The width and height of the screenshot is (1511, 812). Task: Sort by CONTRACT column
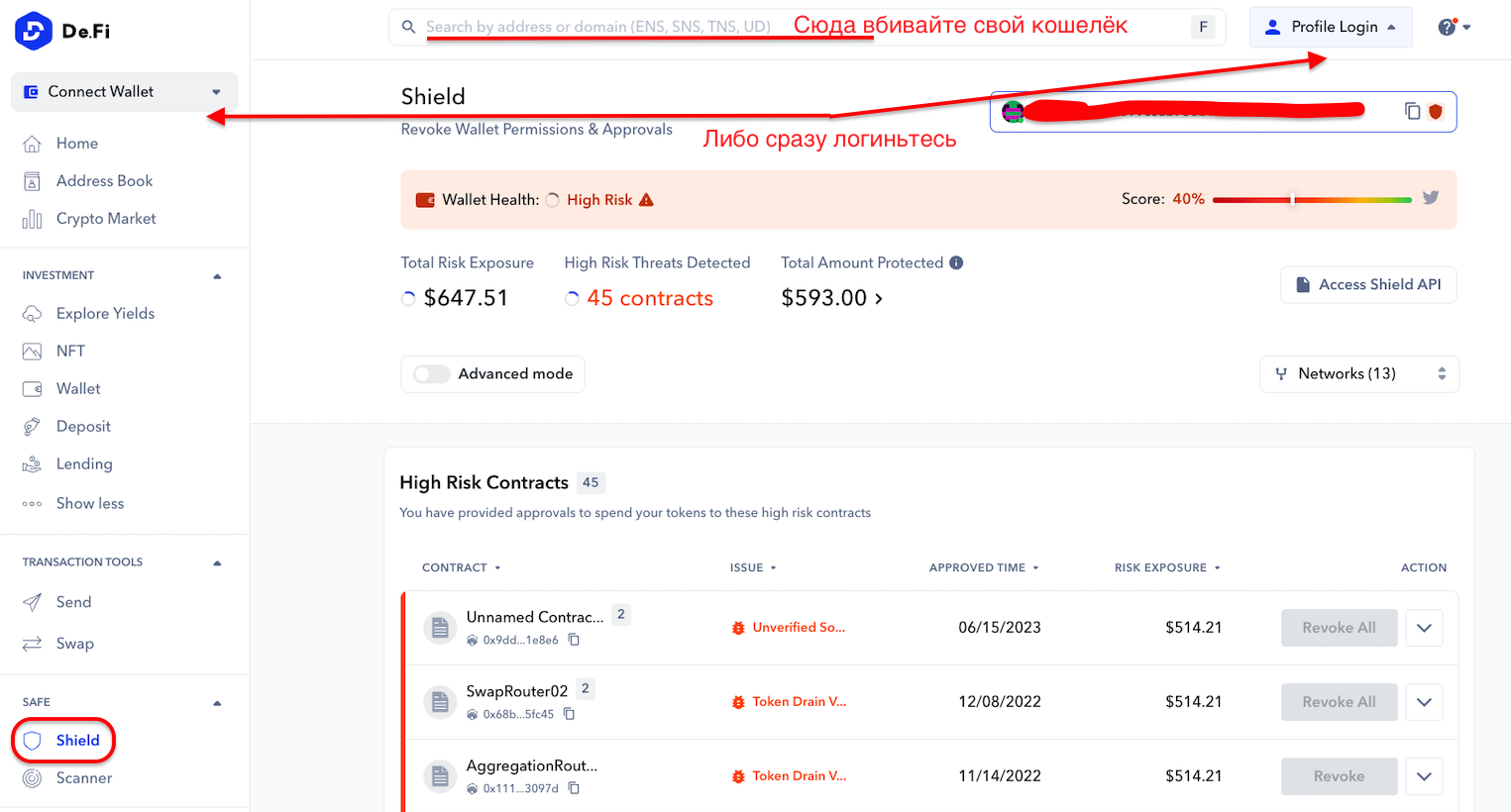pyautogui.click(x=462, y=568)
